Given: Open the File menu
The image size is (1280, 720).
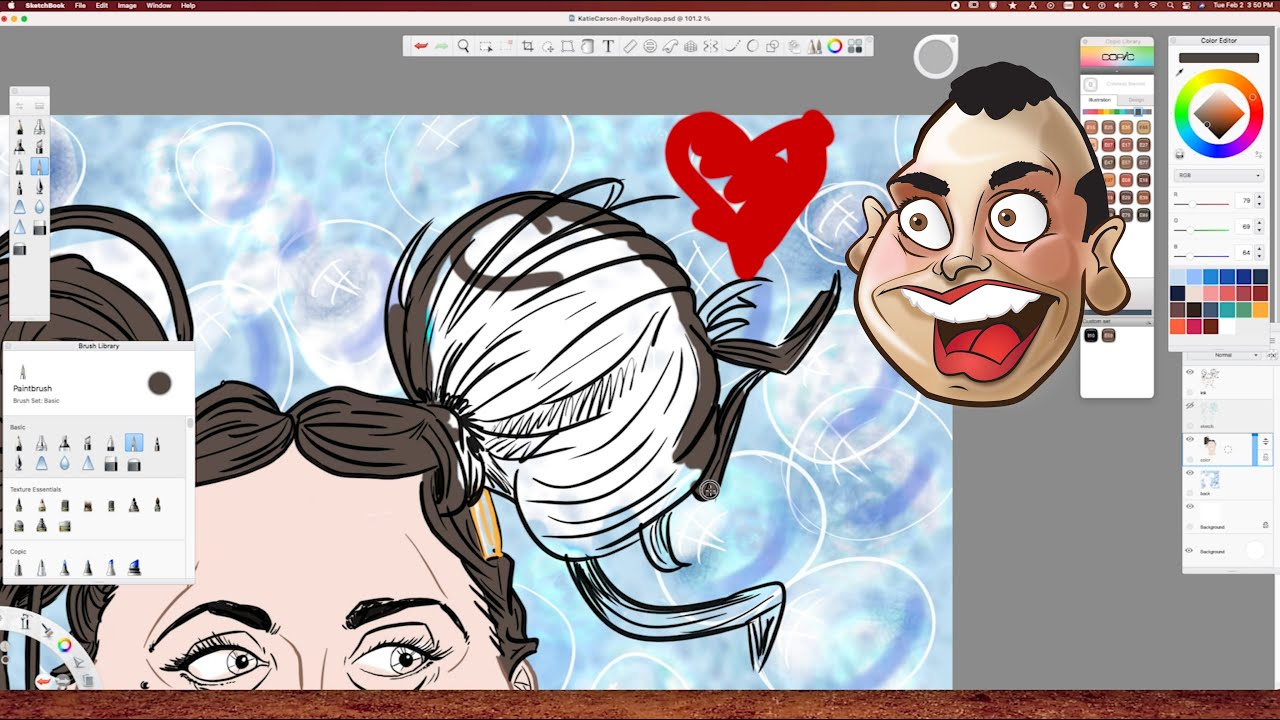Looking at the screenshot, I should (80, 5).
